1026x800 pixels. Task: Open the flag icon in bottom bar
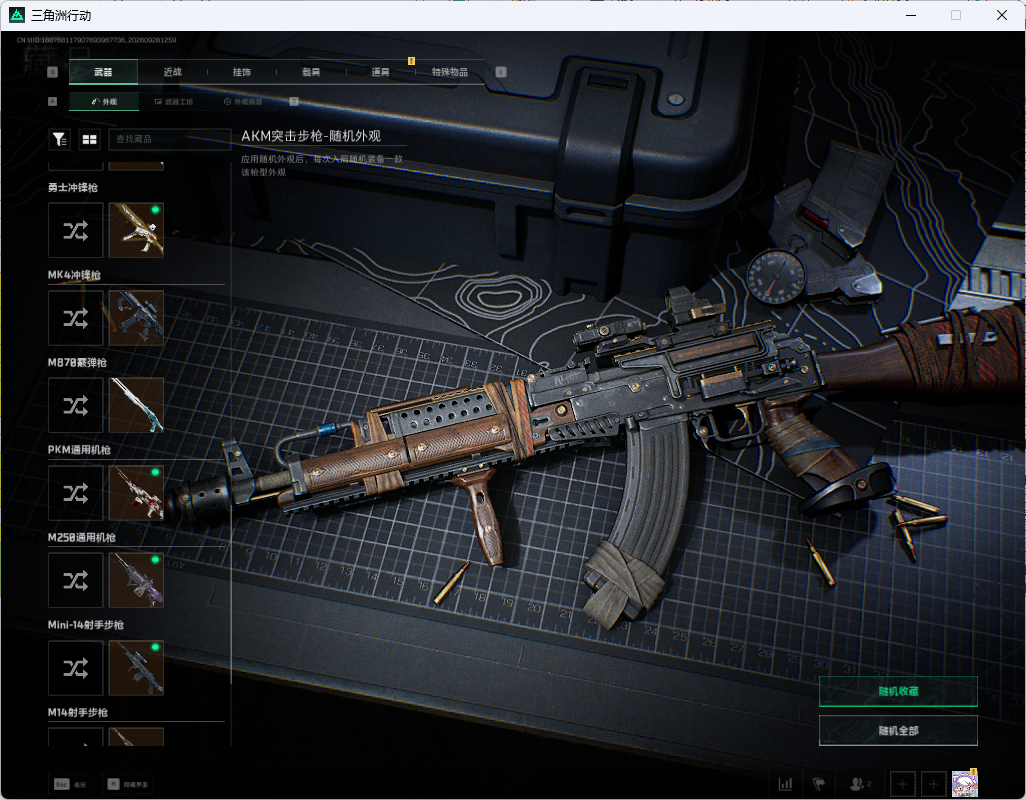(x=819, y=784)
